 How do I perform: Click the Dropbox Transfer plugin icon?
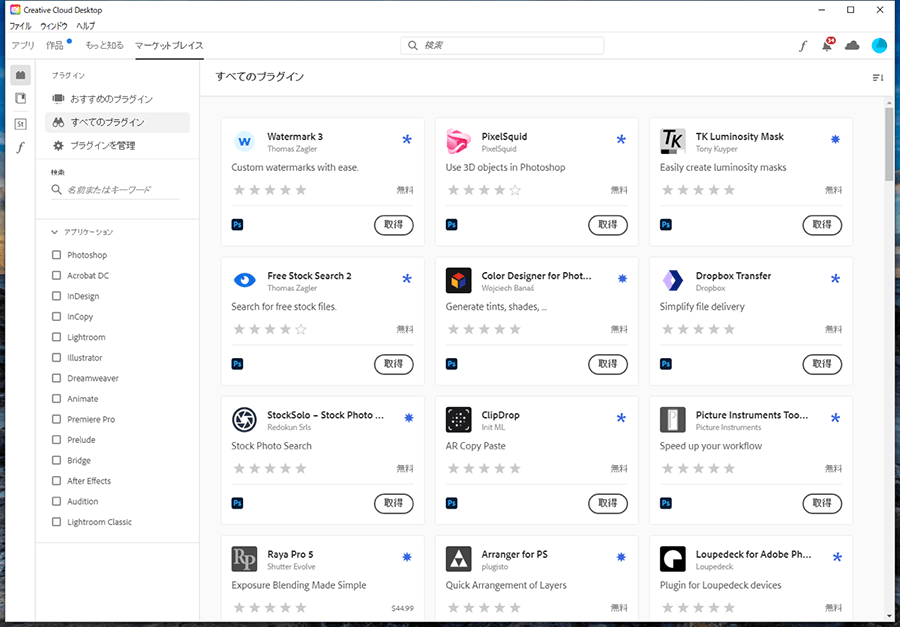673,280
